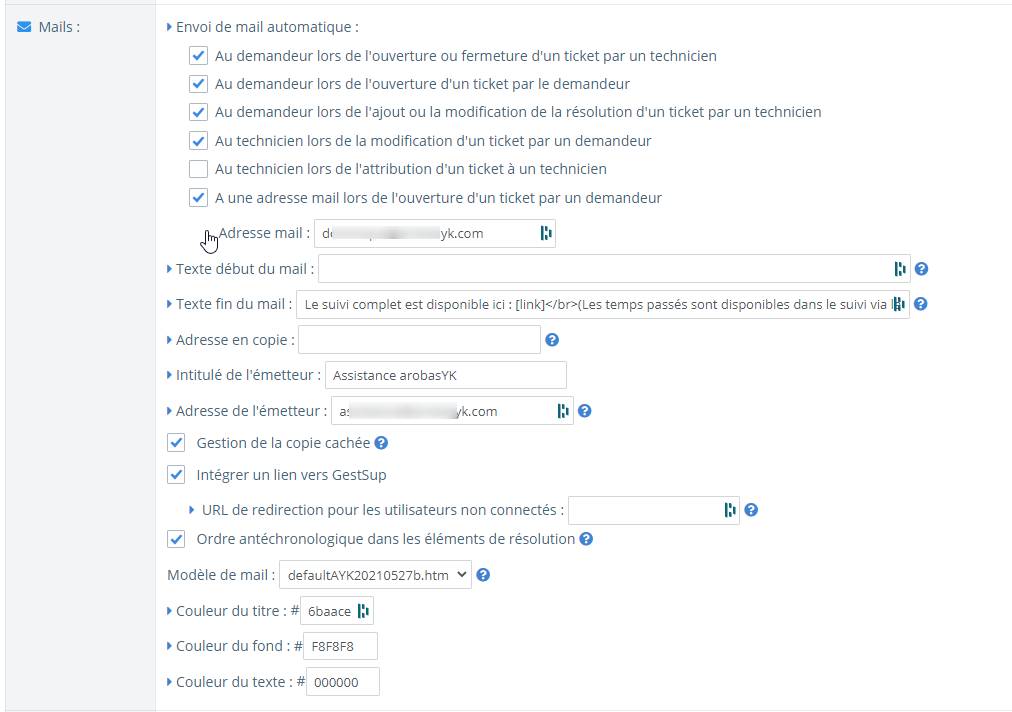Image resolution: width=1012 pixels, height=712 pixels.
Task: Uncheck Intégrer un lien vers GestSup
Action: pyautogui.click(x=177, y=474)
